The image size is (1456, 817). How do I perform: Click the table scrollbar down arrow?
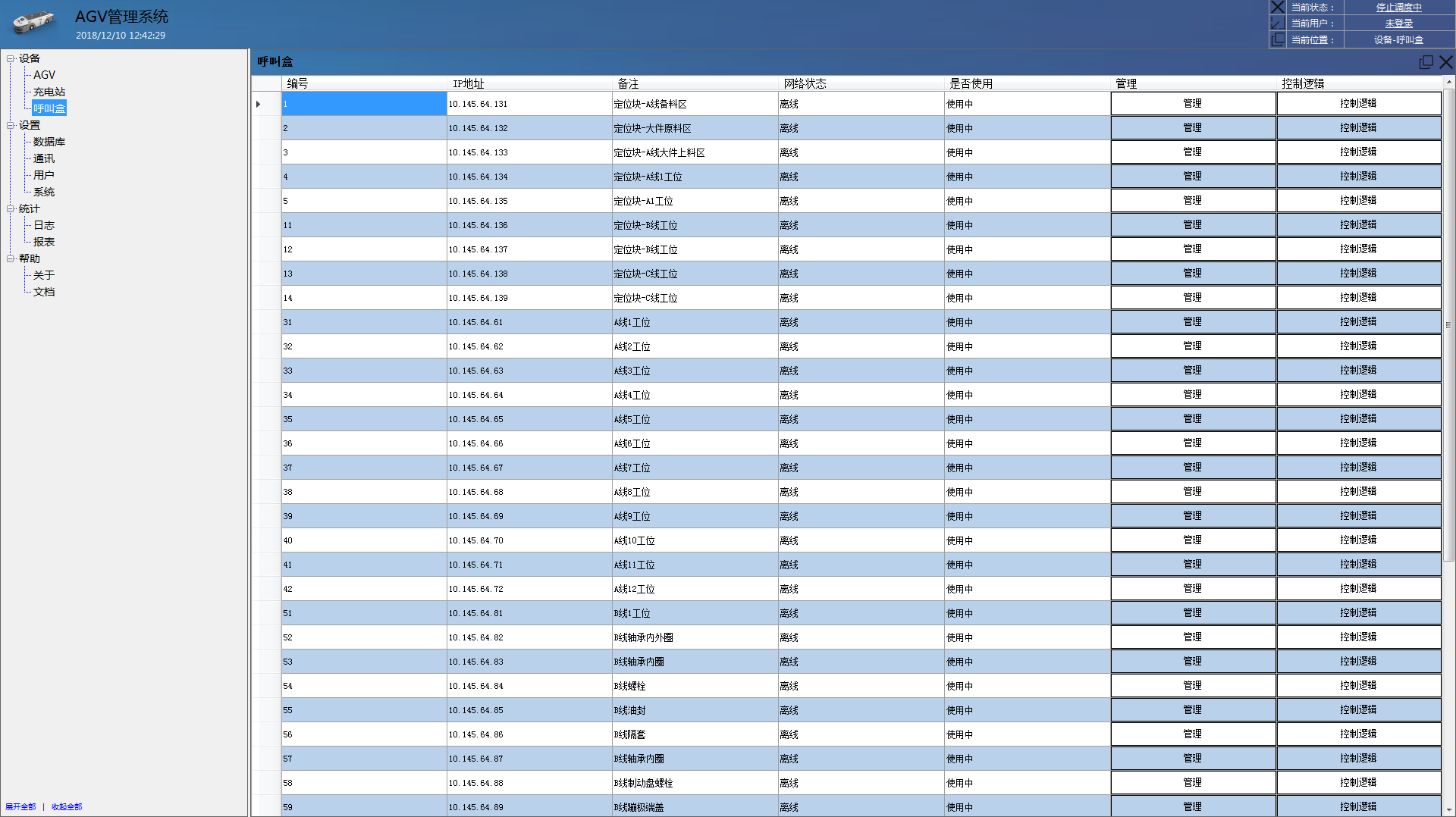coord(1448,810)
